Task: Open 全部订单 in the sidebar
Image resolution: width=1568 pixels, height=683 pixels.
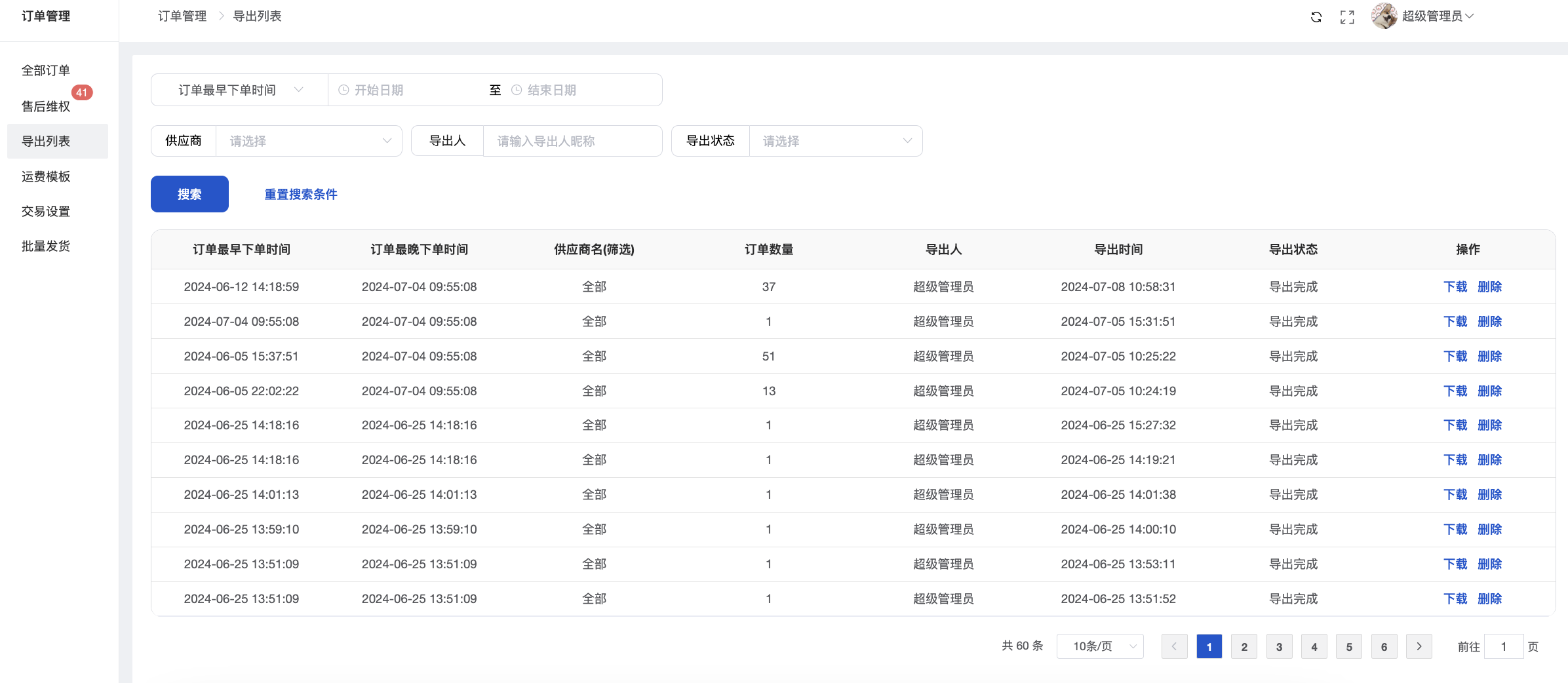Action: click(46, 70)
